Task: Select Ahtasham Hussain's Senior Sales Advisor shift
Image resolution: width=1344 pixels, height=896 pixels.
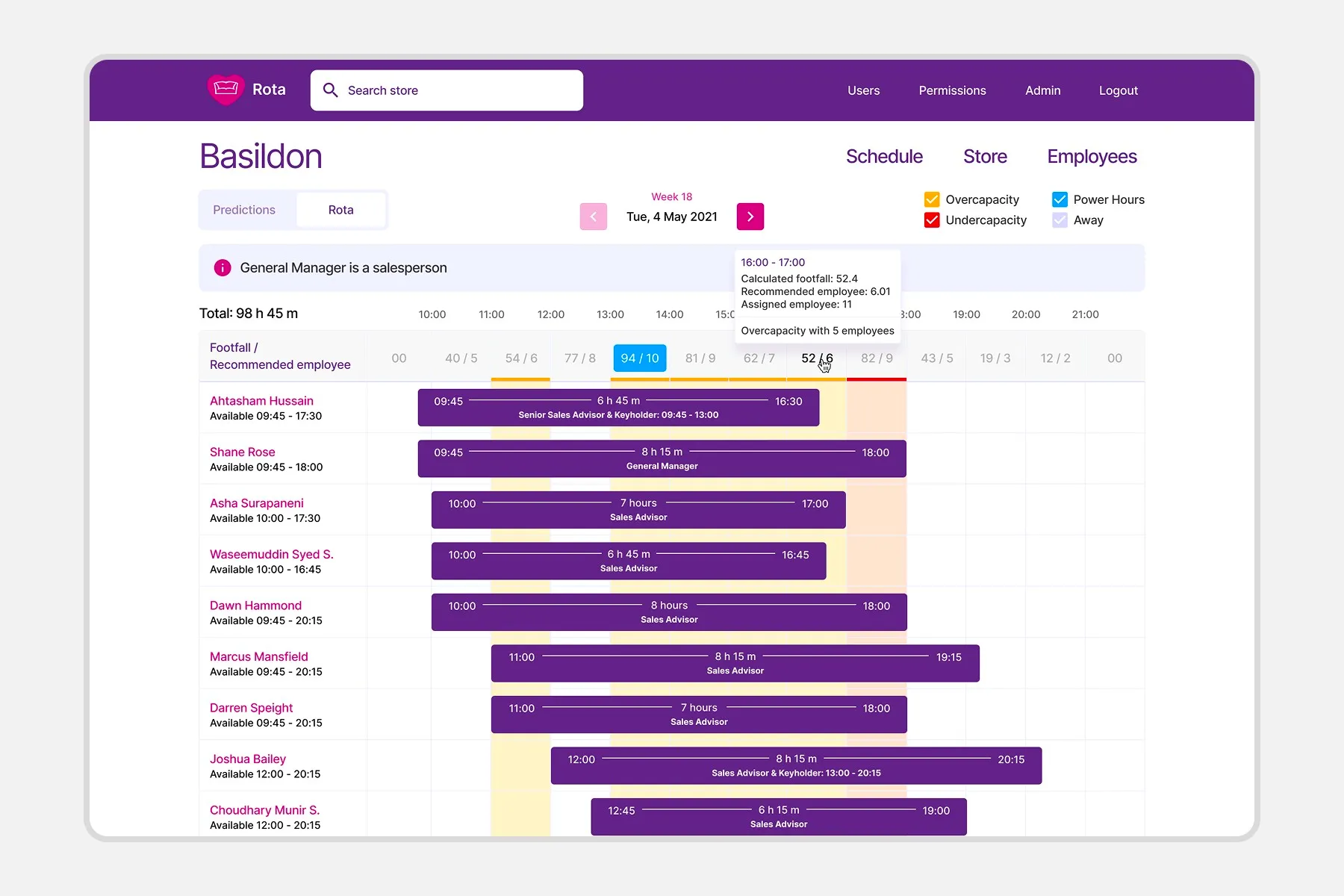Action: (x=618, y=408)
